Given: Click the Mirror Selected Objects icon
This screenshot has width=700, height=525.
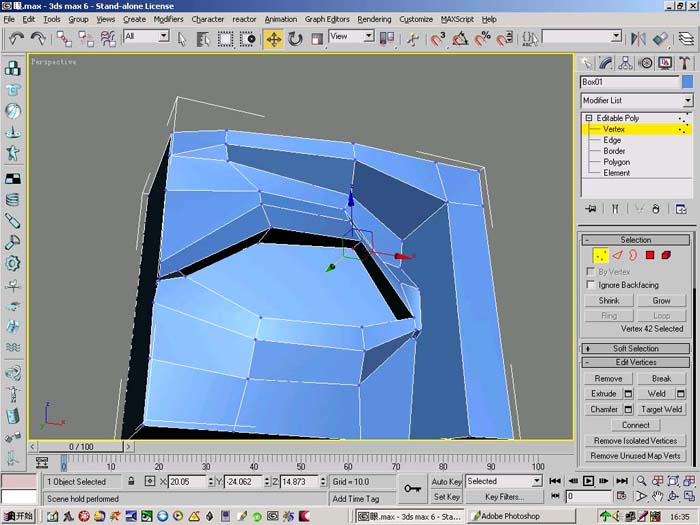Looking at the screenshot, I should coord(638,39).
